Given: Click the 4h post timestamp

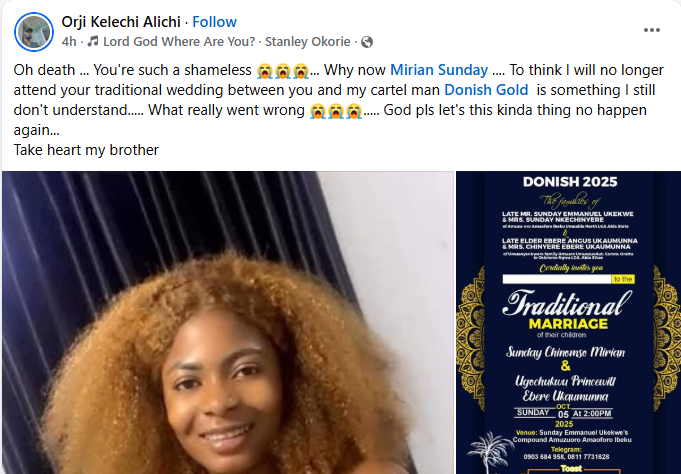Looking at the screenshot, I should [69, 42].
